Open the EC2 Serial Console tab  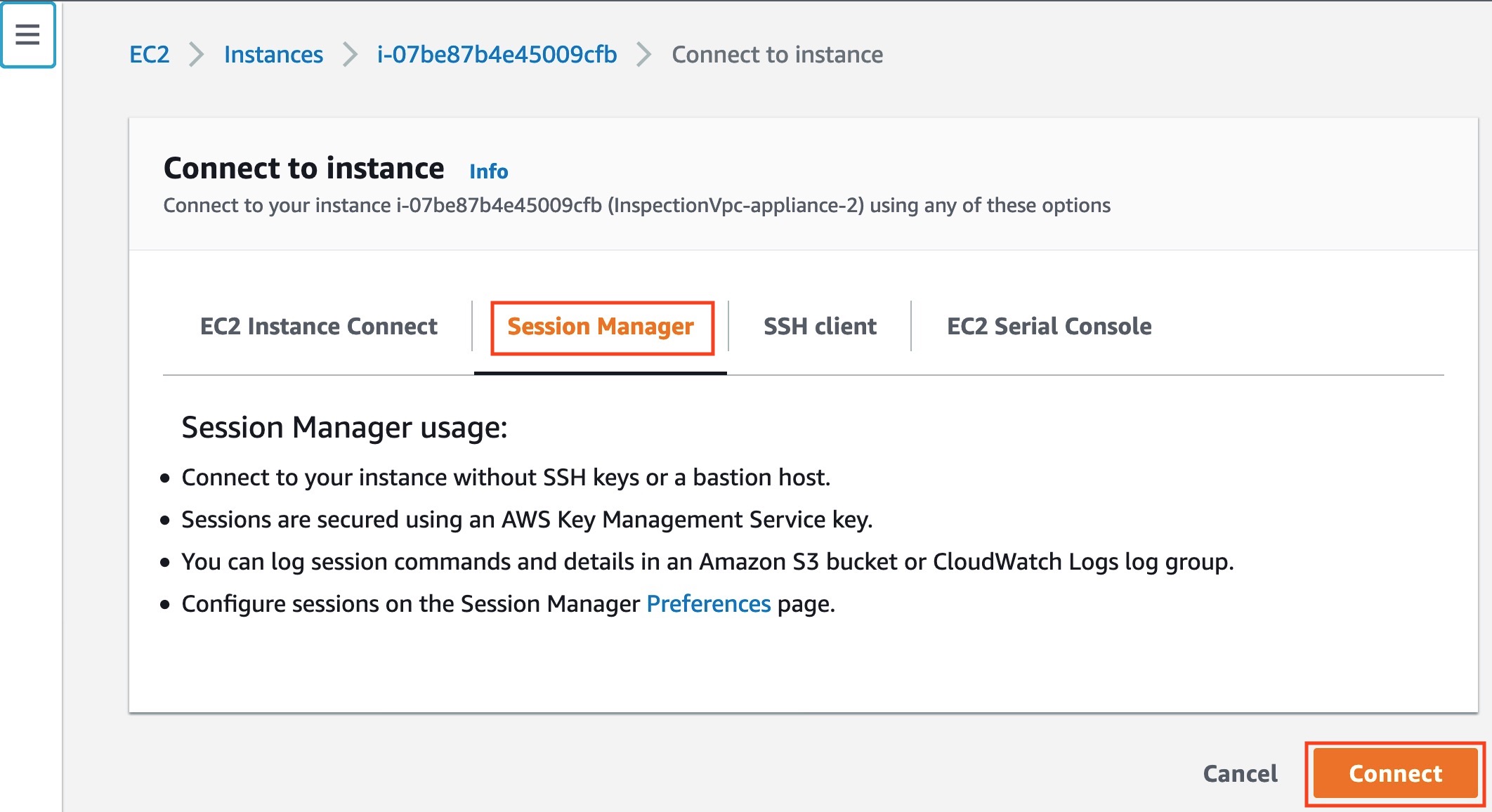(1049, 327)
